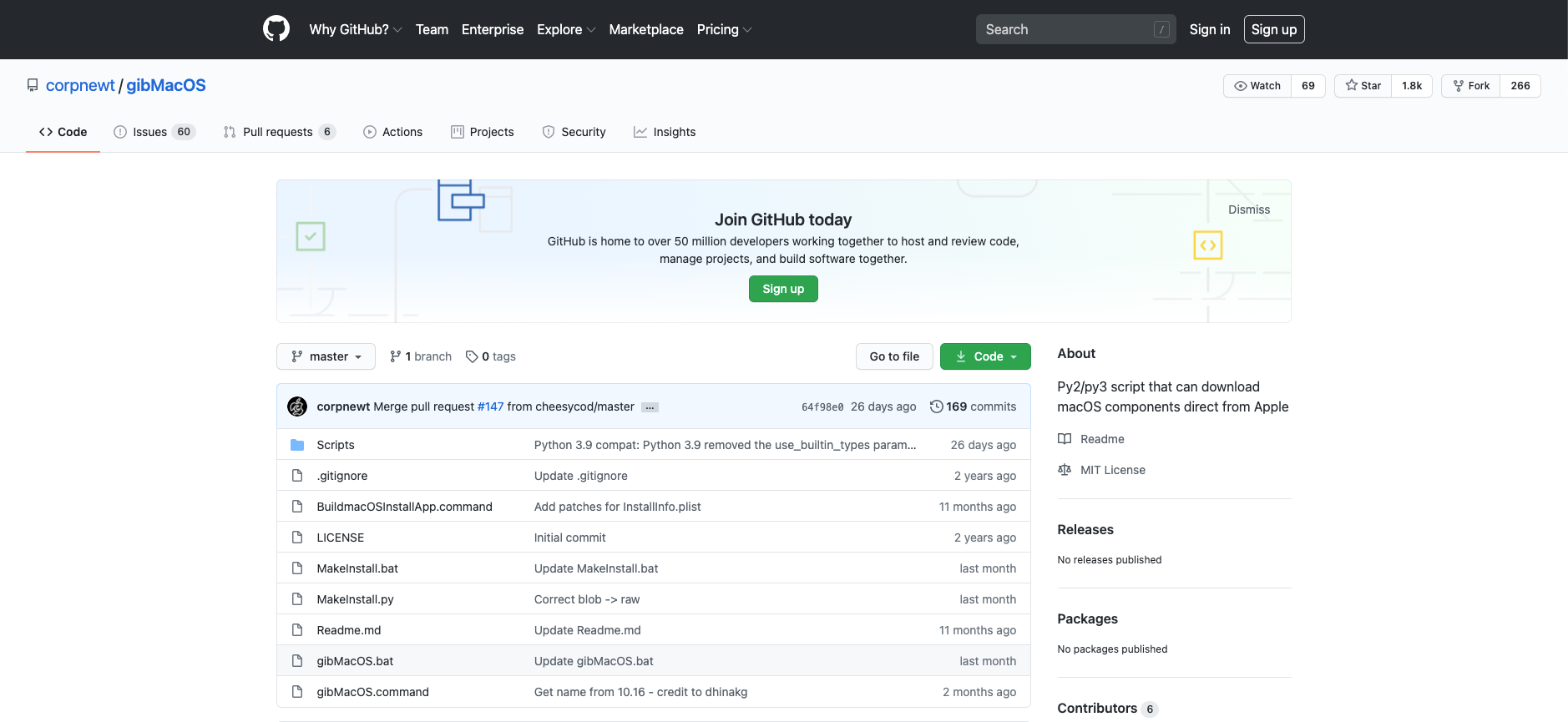
Task: Open the Readme link in About
Action: click(x=1102, y=439)
